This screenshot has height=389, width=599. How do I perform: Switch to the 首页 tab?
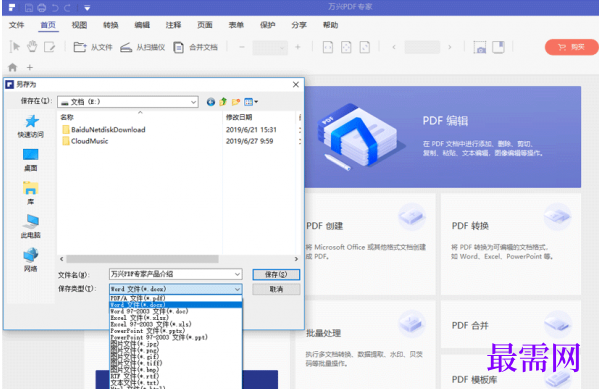click(x=48, y=25)
